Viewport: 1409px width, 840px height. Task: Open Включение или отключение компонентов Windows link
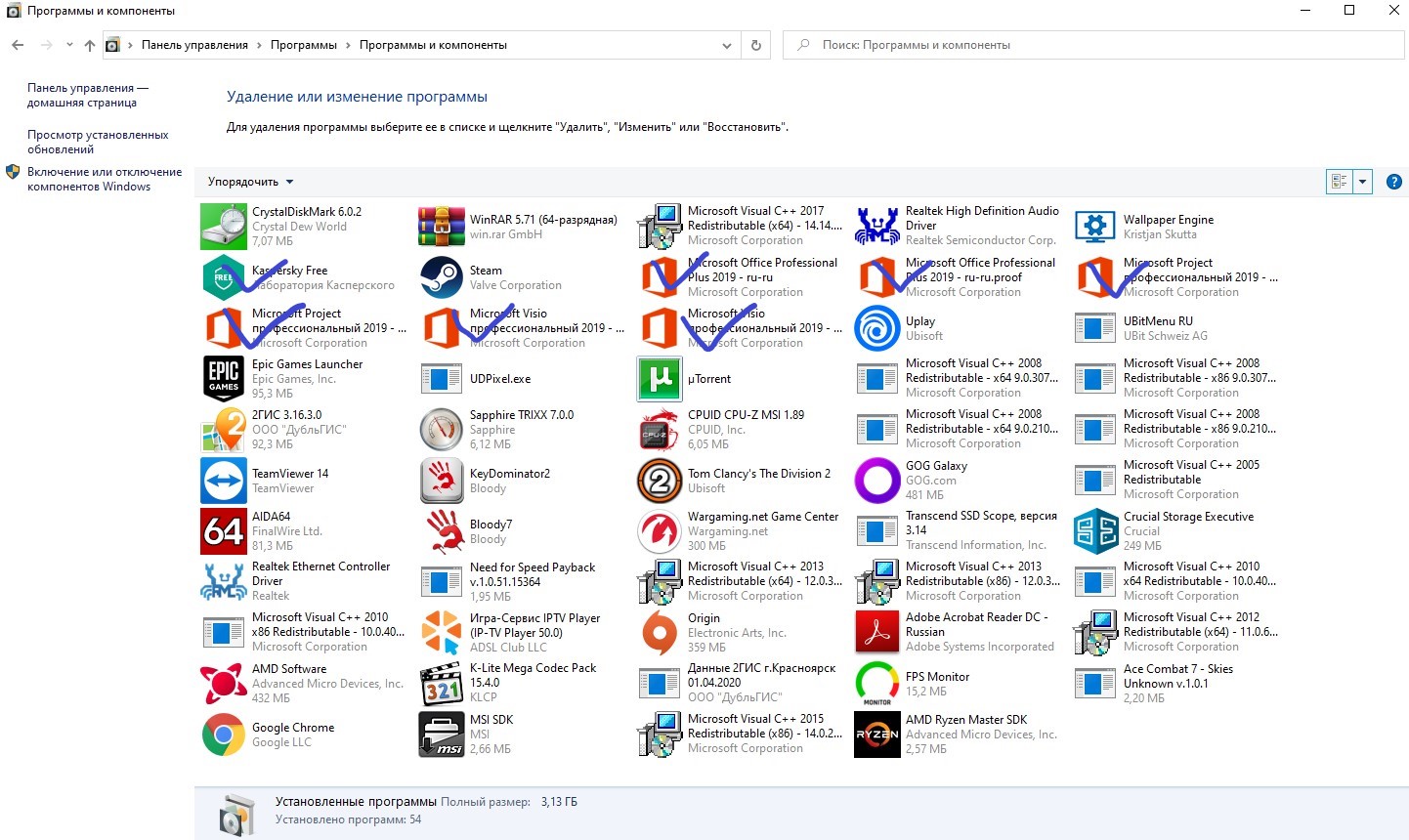click(x=105, y=179)
